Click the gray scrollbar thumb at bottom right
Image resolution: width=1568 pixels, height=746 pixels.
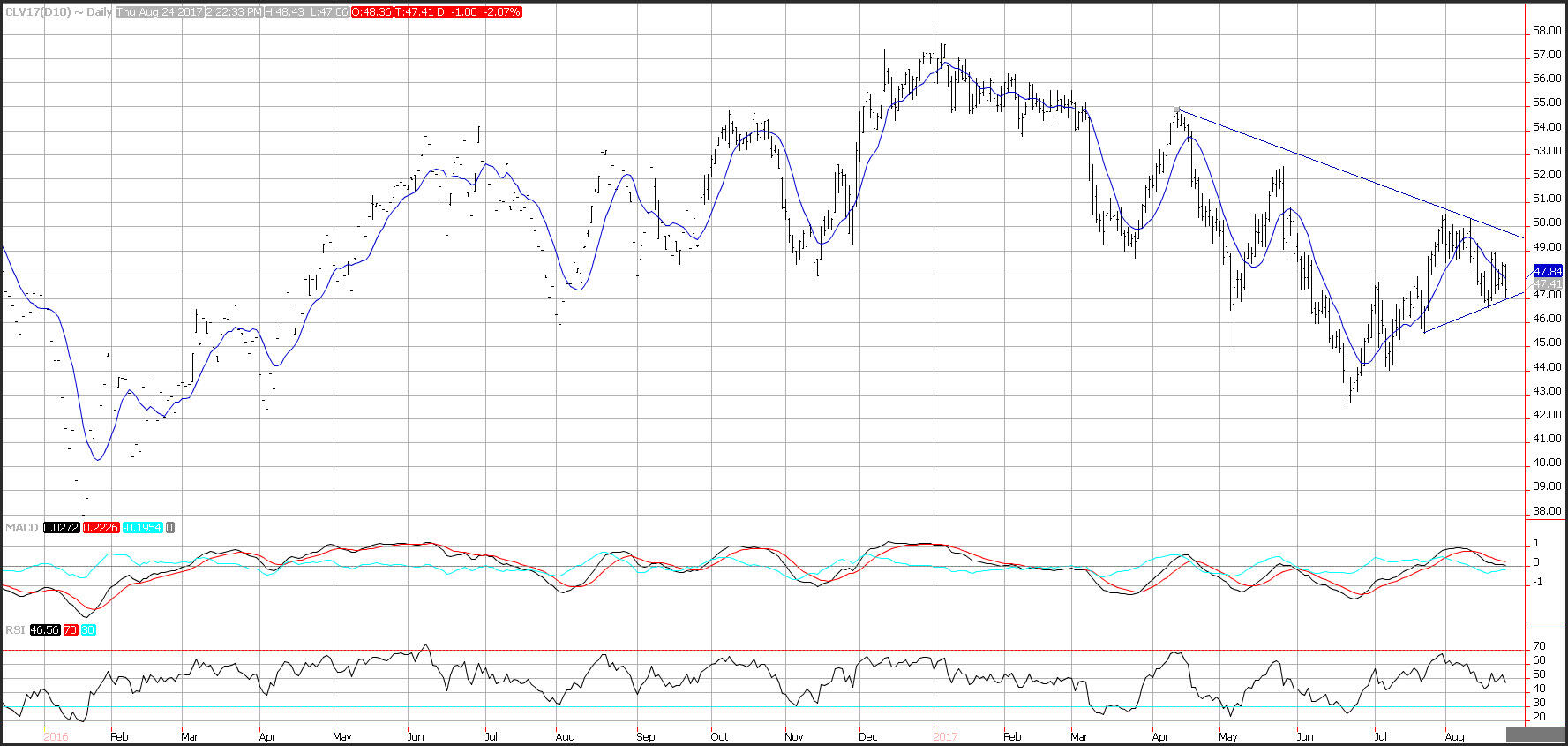[1534, 735]
